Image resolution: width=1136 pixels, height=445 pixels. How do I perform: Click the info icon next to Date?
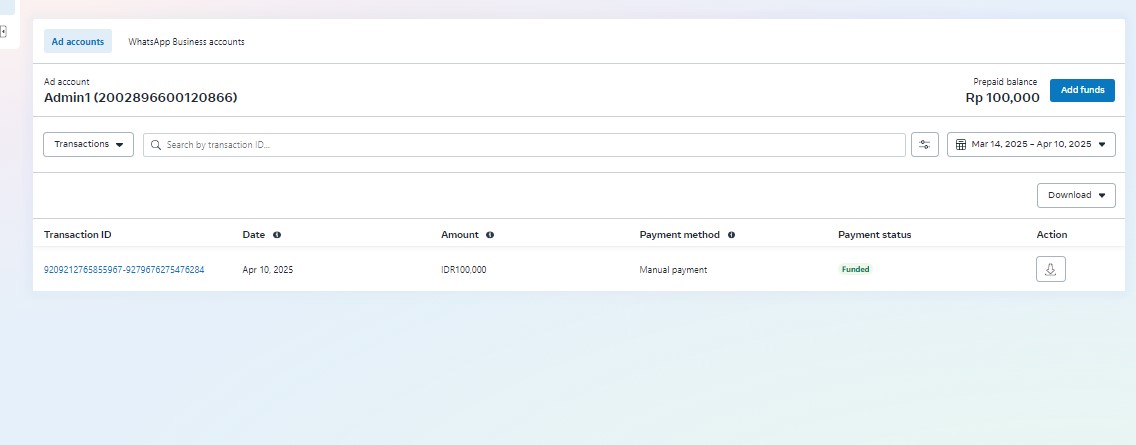point(277,235)
